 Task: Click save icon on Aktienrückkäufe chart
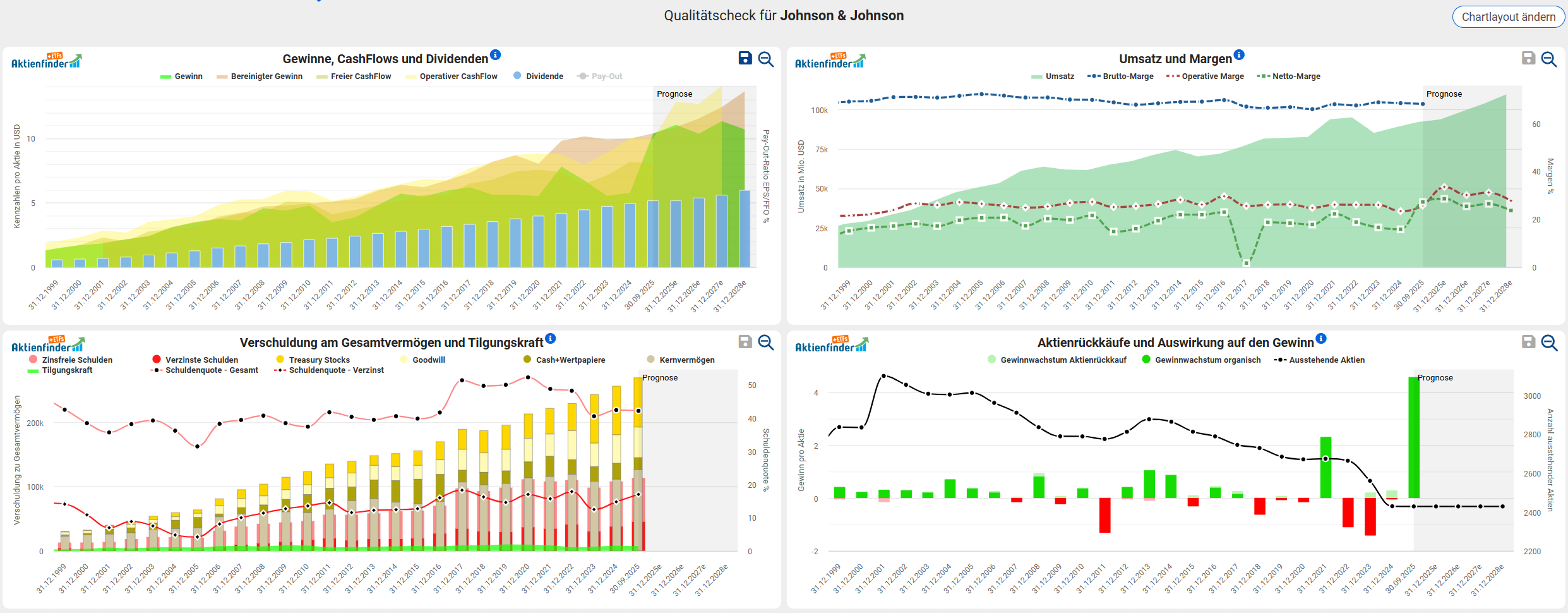click(x=1528, y=342)
